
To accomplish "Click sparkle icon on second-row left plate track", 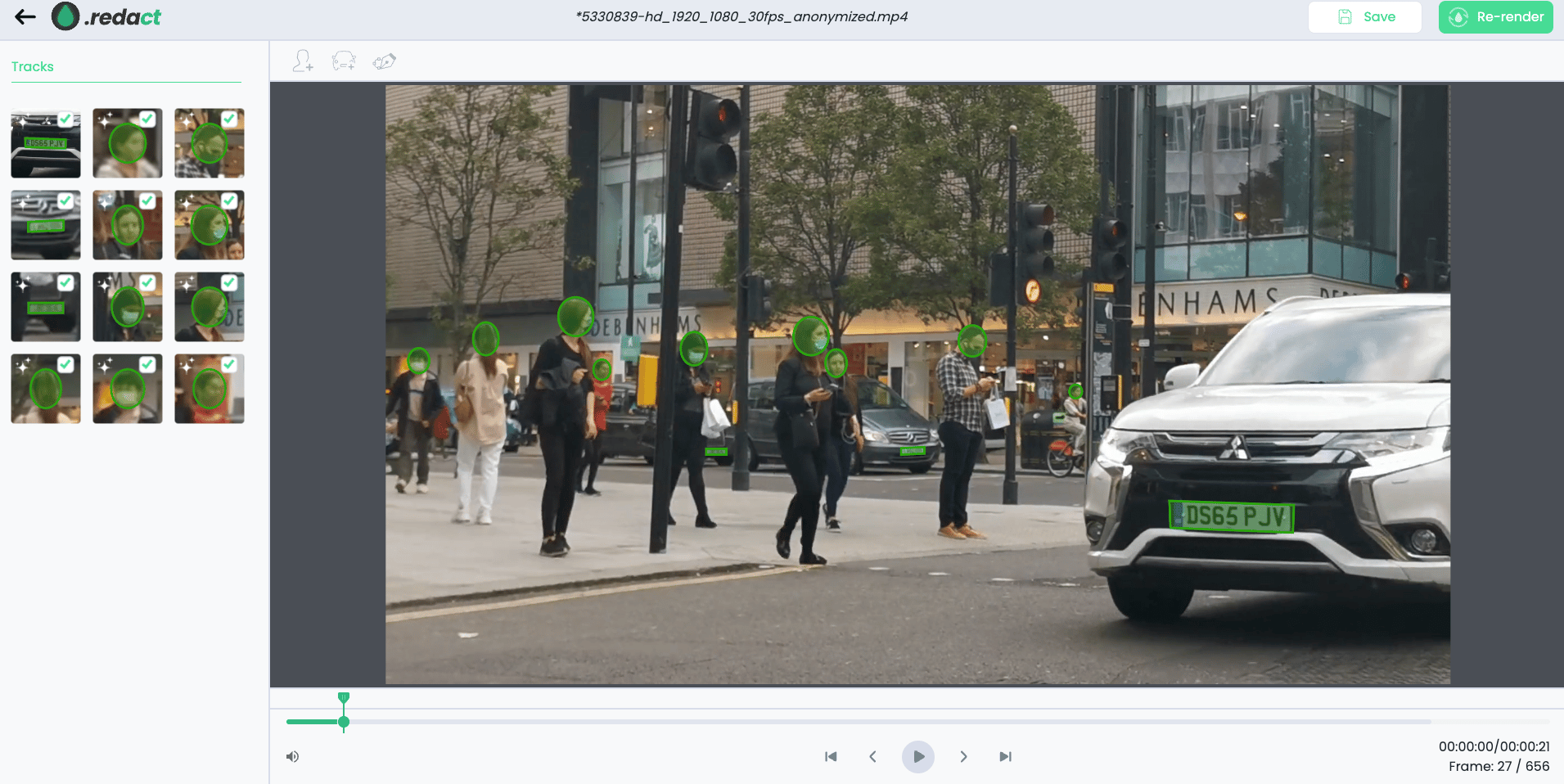I will 22,202.
